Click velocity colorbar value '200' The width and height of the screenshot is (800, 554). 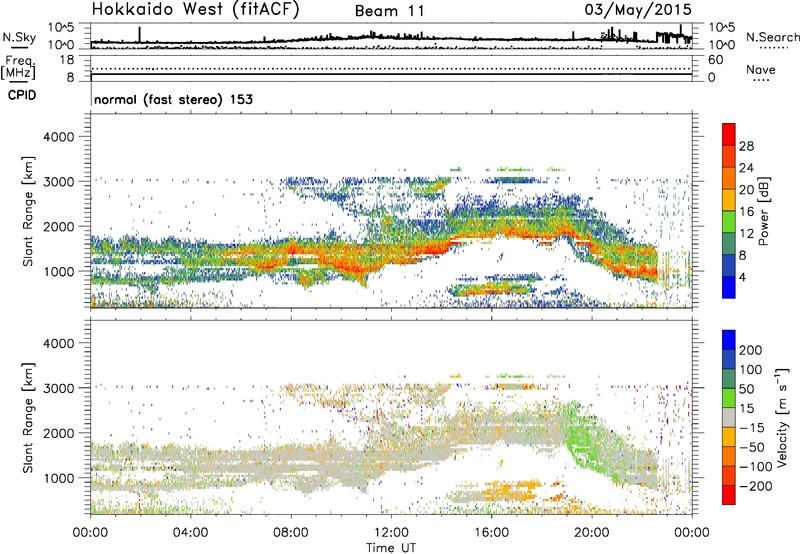751,350
